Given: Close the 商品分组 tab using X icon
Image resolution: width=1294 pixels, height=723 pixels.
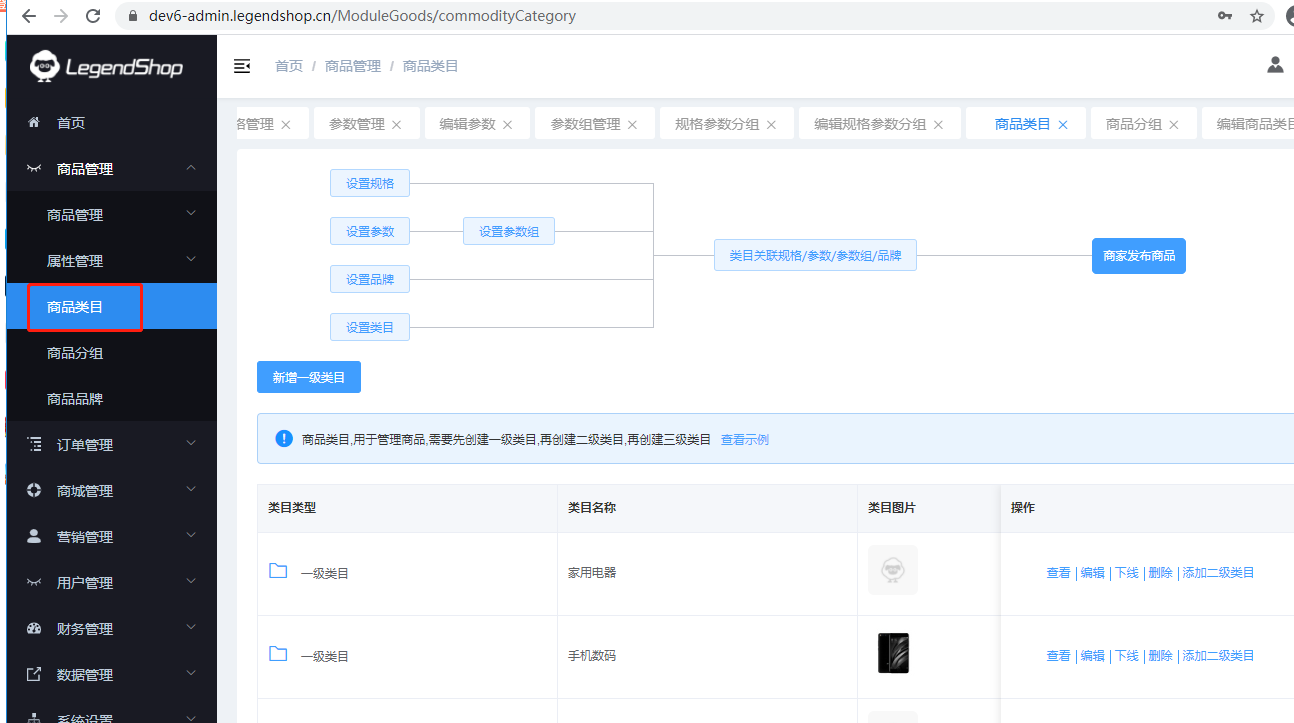Looking at the screenshot, I should click(x=1174, y=125).
